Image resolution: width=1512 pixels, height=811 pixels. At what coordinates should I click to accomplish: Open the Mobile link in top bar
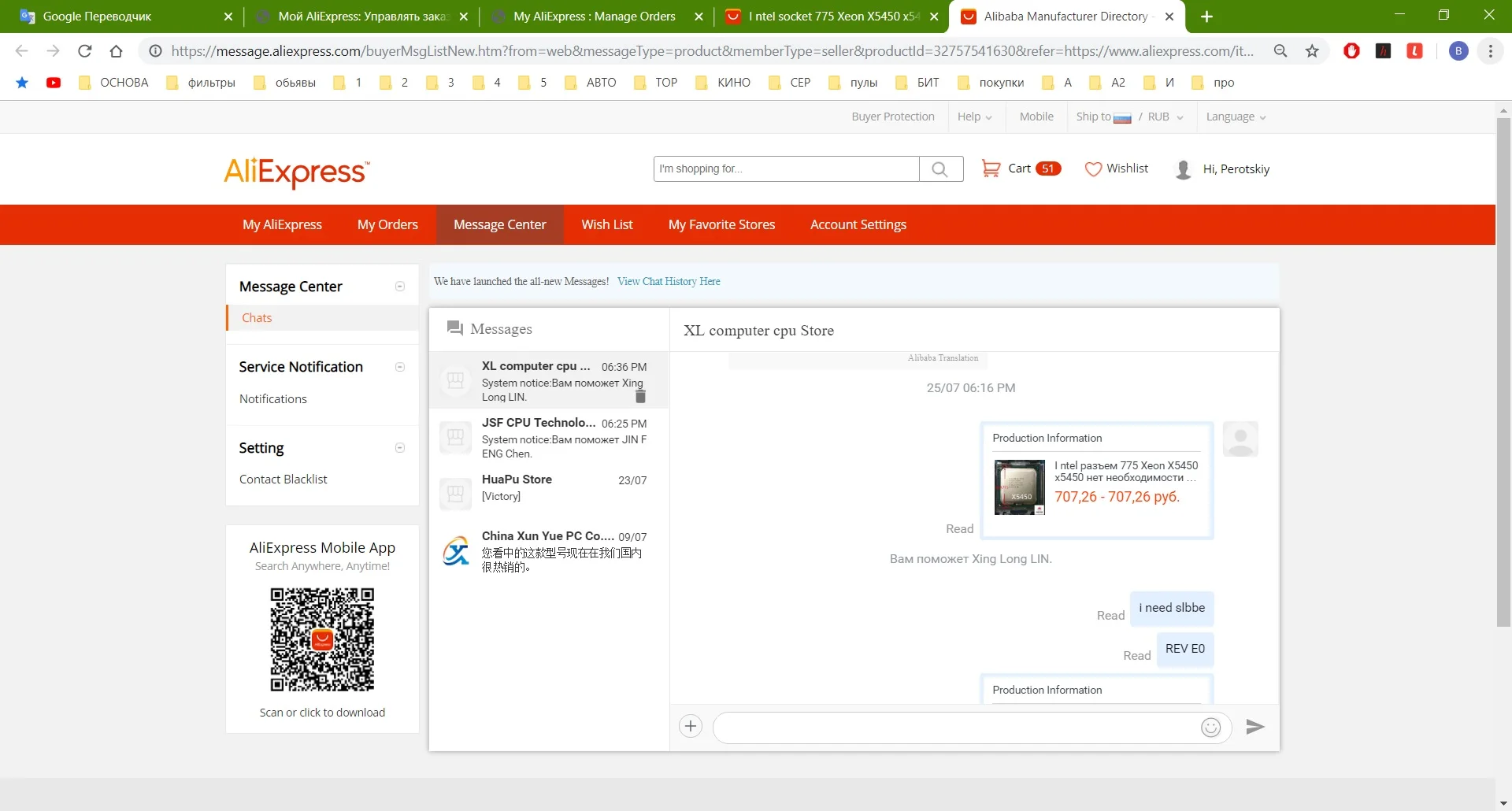click(x=1036, y=117)
